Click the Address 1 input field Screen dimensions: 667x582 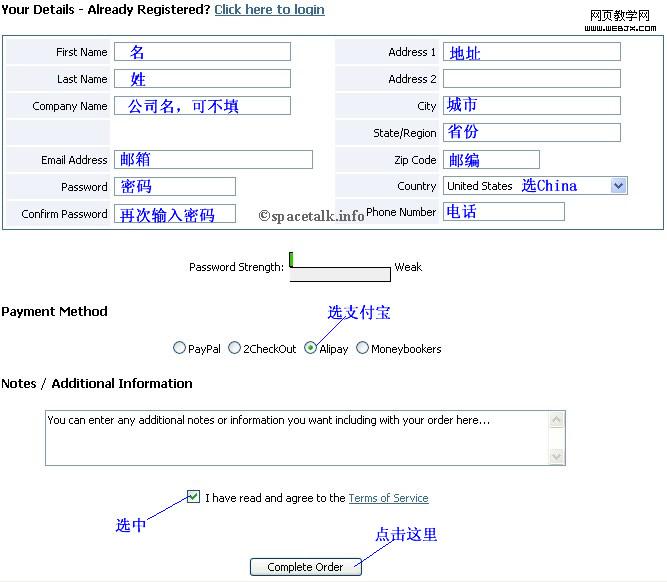click(531, 52)
